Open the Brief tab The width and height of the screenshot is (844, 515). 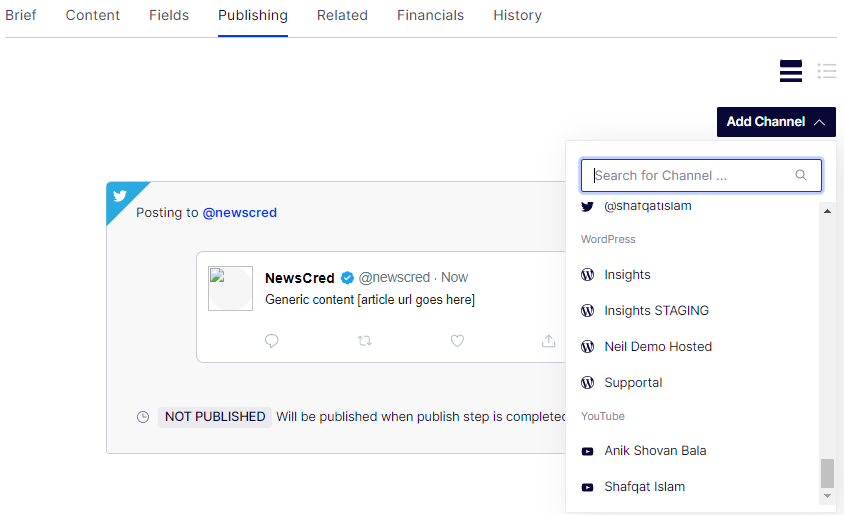[x=20, y=15]
